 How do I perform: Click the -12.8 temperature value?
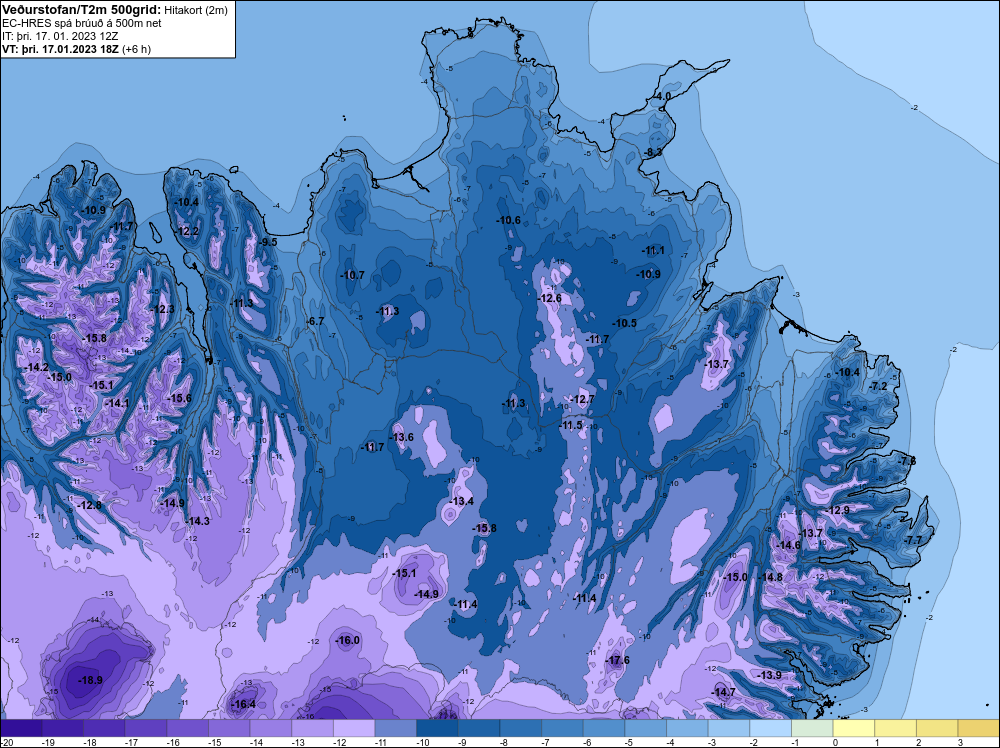89,505
